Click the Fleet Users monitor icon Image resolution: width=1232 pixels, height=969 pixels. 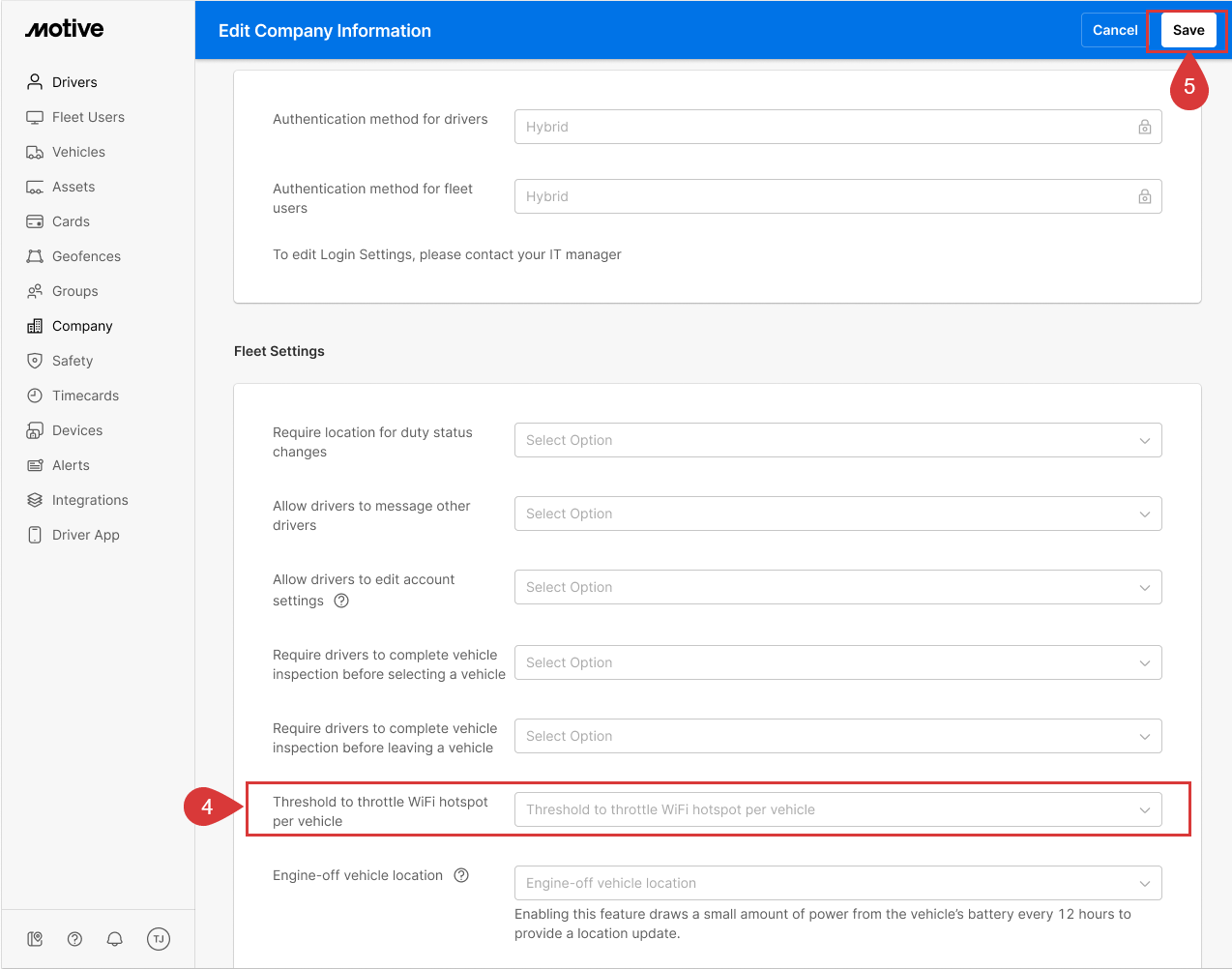35,117
